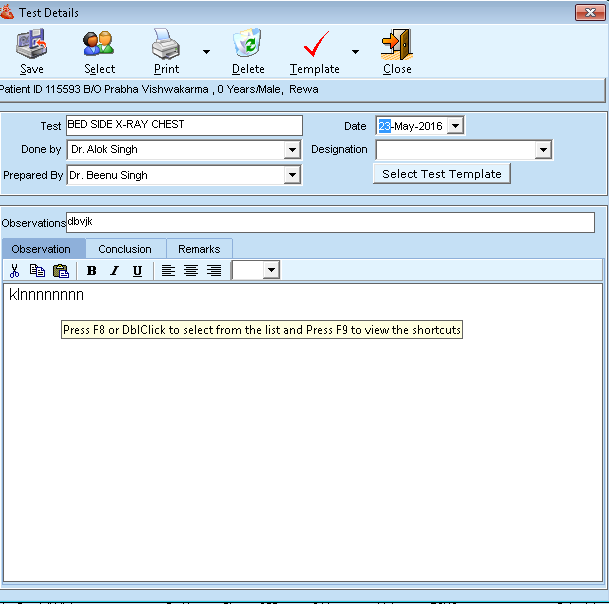The width and height of the screenshot is (609, 604).
Task: Expand the Designation combo box
Action: click(543, 150)
